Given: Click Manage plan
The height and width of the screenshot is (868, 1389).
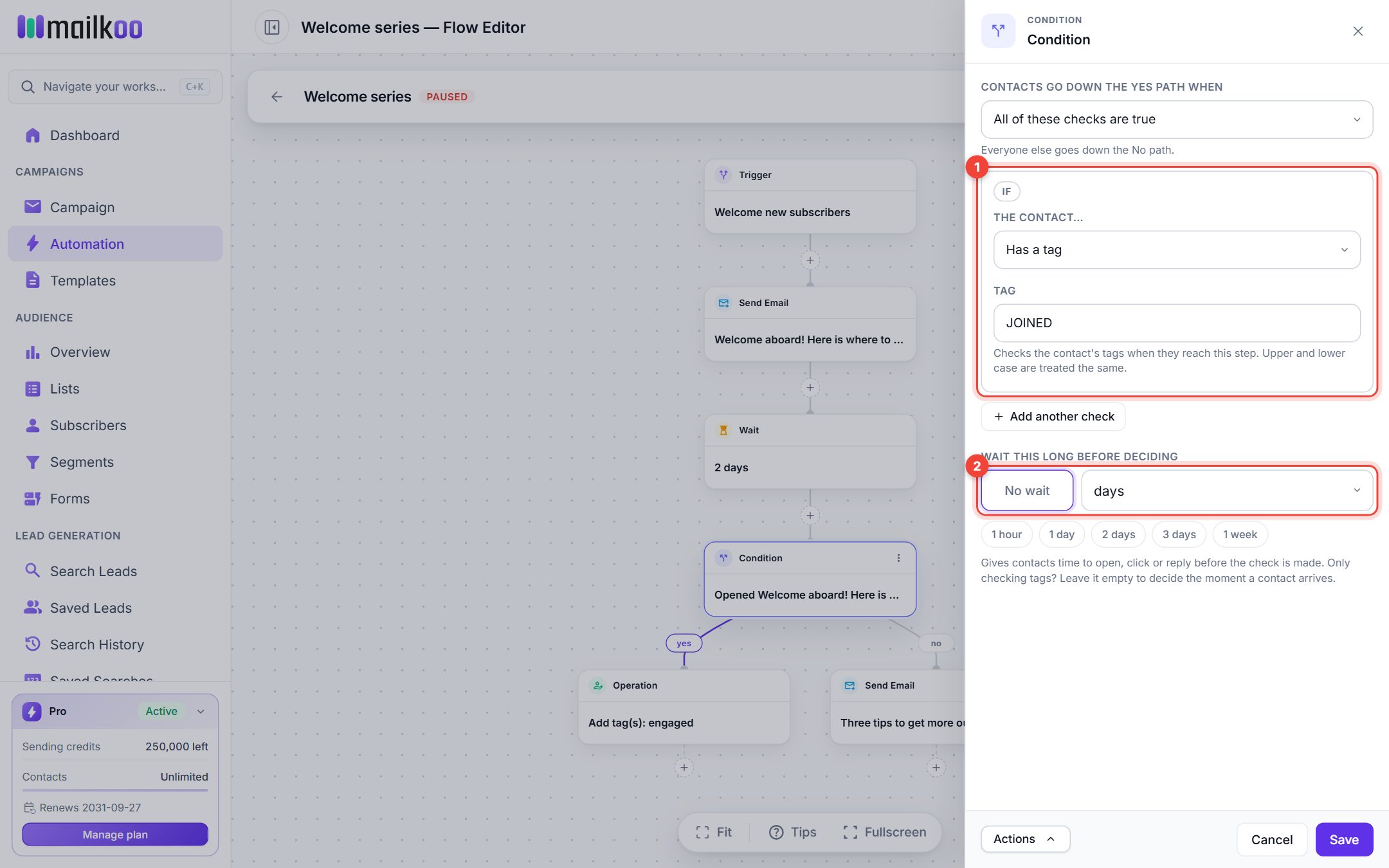Looking at the screenshot, I should (115, 835).
